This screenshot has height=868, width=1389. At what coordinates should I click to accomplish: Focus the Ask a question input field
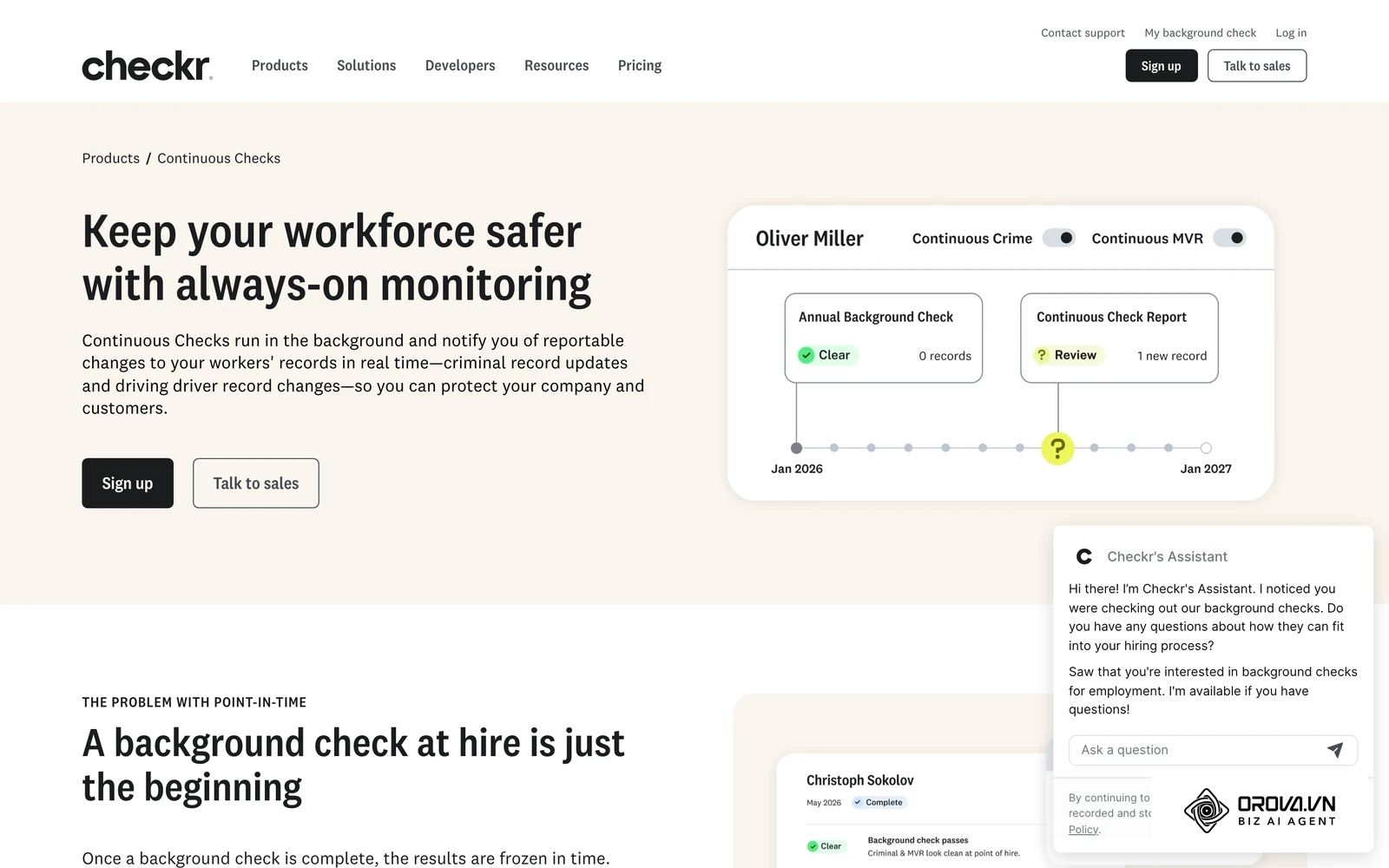(x=1213, y=750)
